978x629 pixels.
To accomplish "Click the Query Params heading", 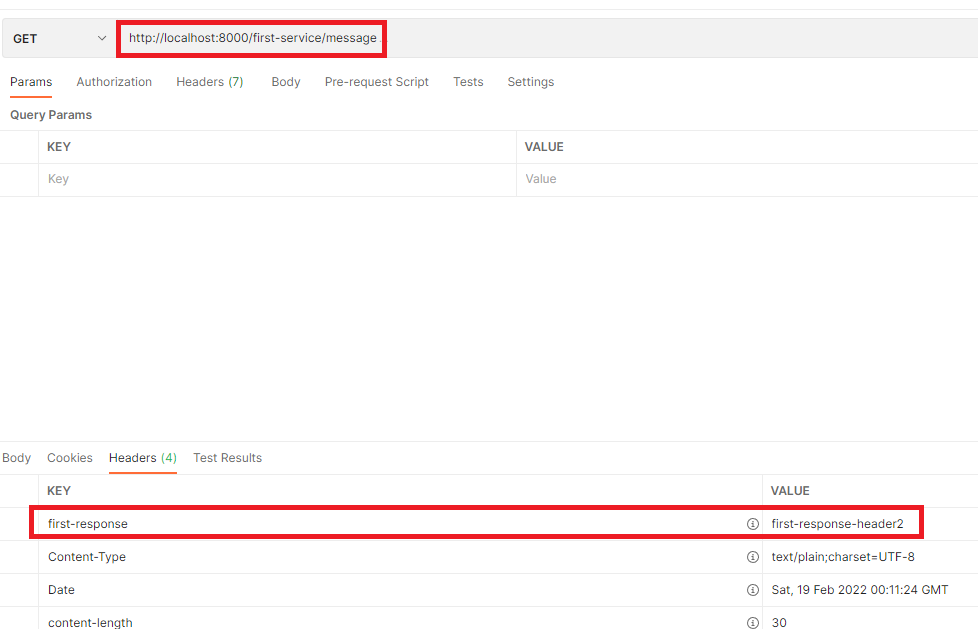I will pyautogui.click(x=51, y=115).
